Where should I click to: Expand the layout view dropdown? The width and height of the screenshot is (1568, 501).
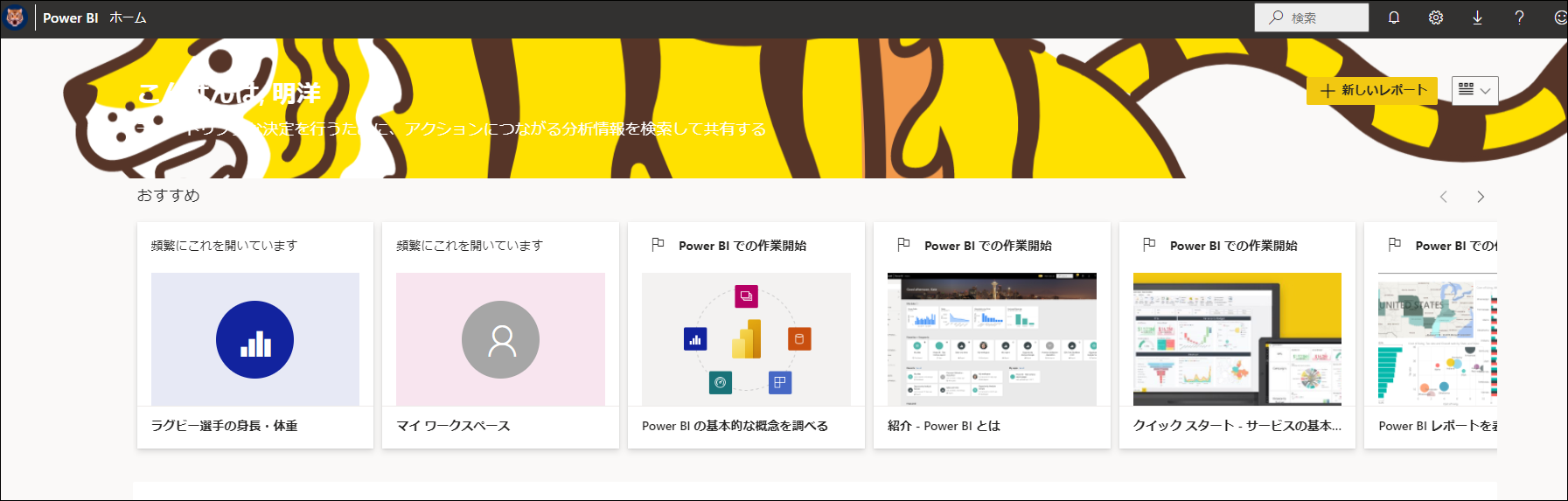tap(1475, 90)
